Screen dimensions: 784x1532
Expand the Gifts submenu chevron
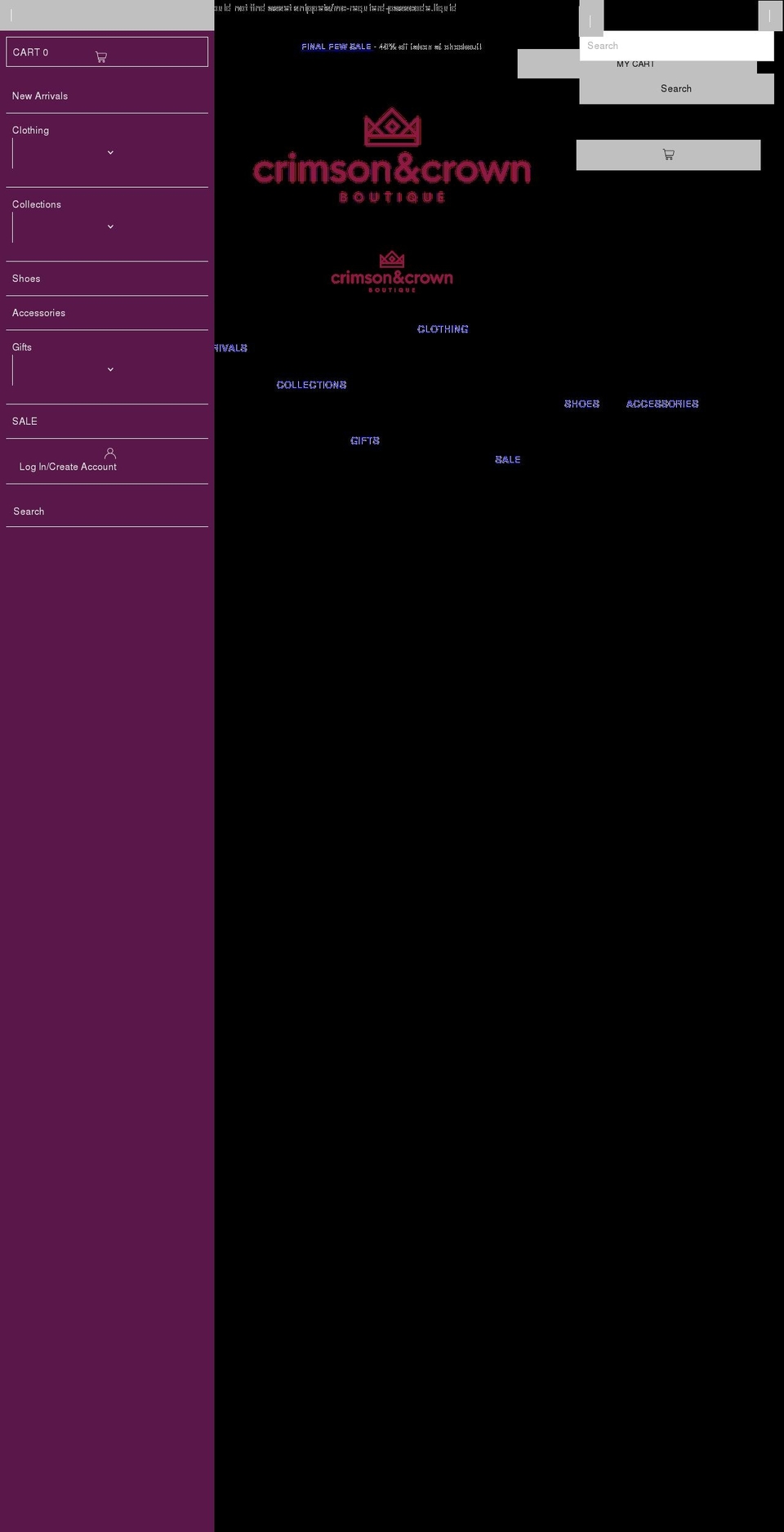110,370
